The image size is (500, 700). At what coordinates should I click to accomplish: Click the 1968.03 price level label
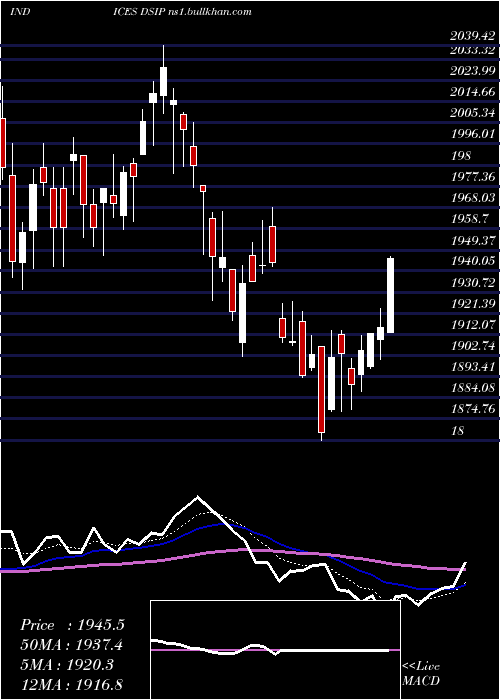473,198
